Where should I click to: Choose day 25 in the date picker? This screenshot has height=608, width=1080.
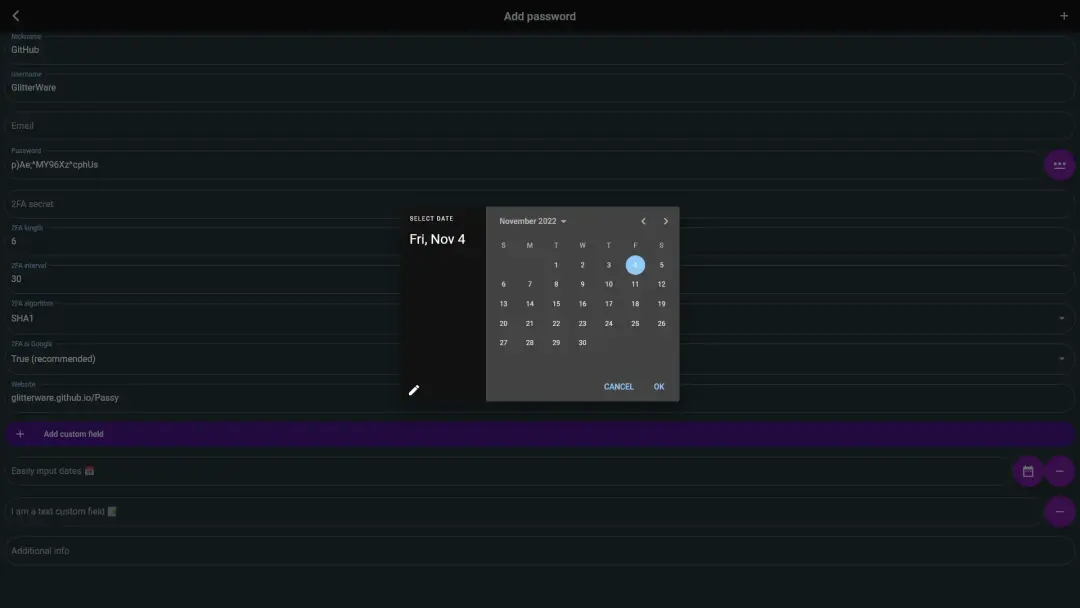pyautogui.click(x=635, y=324)
